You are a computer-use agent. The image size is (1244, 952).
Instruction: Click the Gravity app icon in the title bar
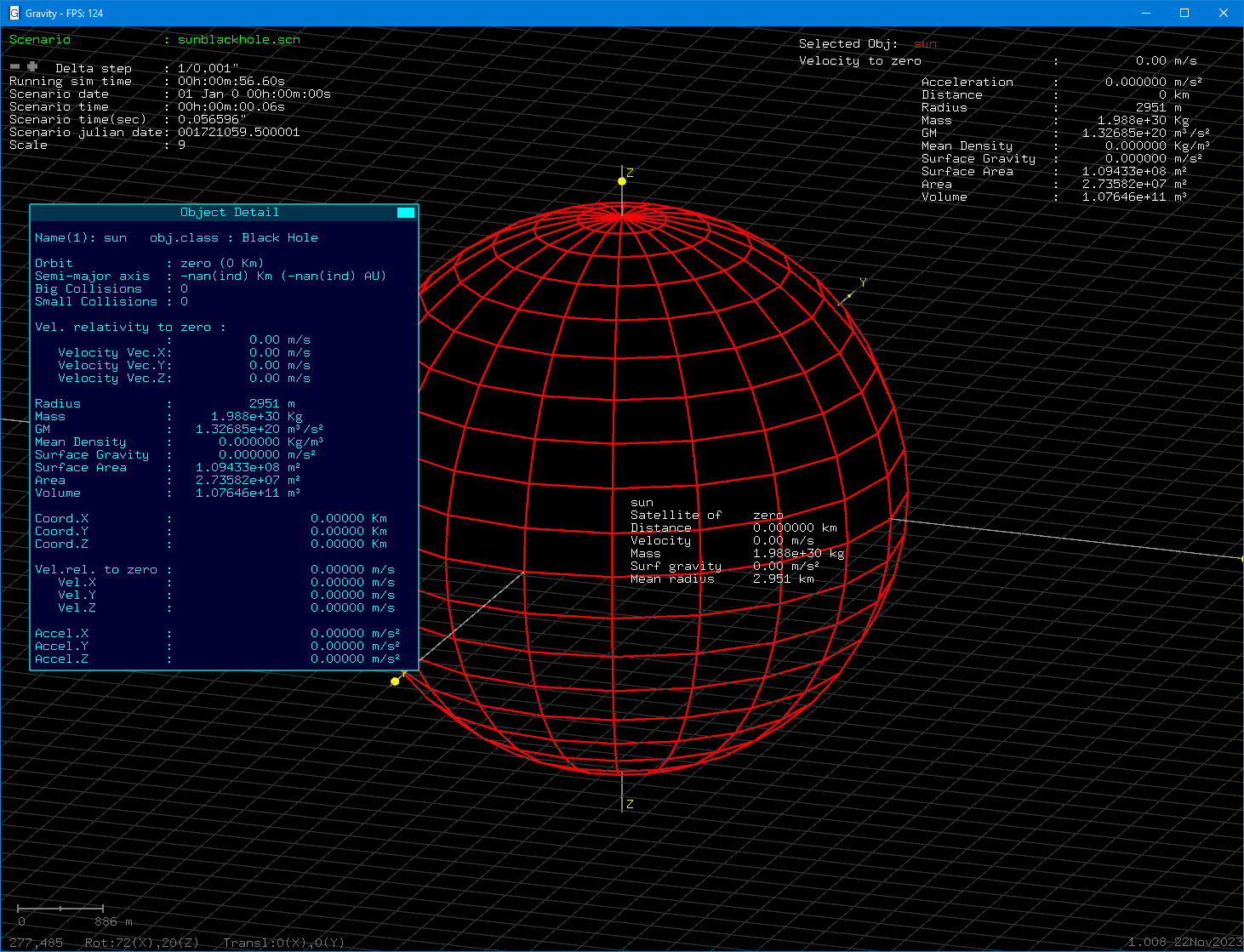[14, 13]
